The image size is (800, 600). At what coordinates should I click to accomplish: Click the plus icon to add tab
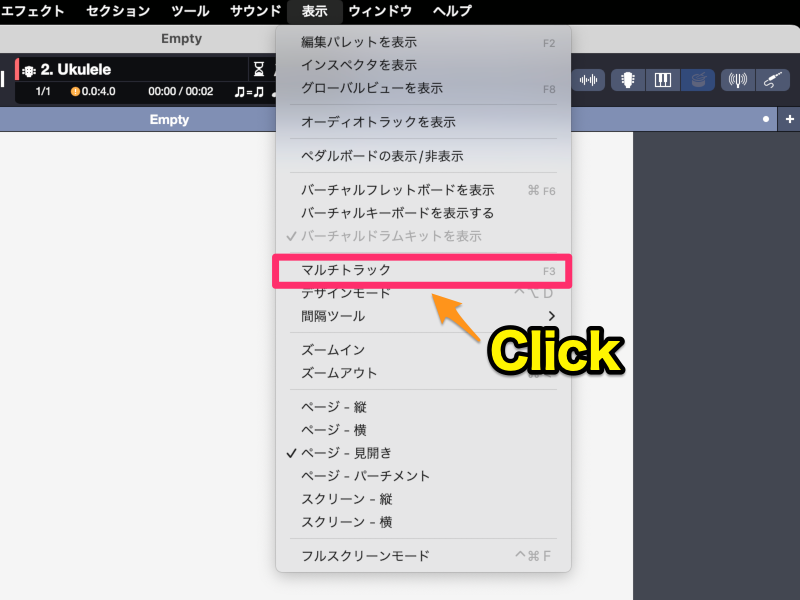click(790, 119)
